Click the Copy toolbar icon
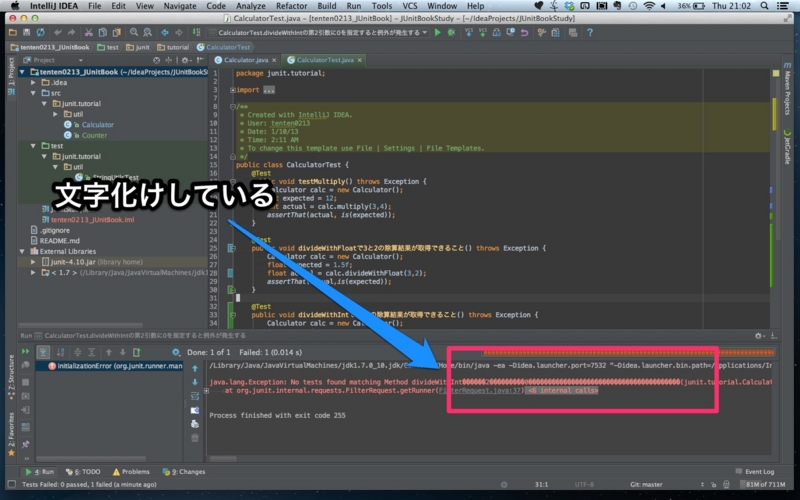800x500 pixels. tap(103, 33)
